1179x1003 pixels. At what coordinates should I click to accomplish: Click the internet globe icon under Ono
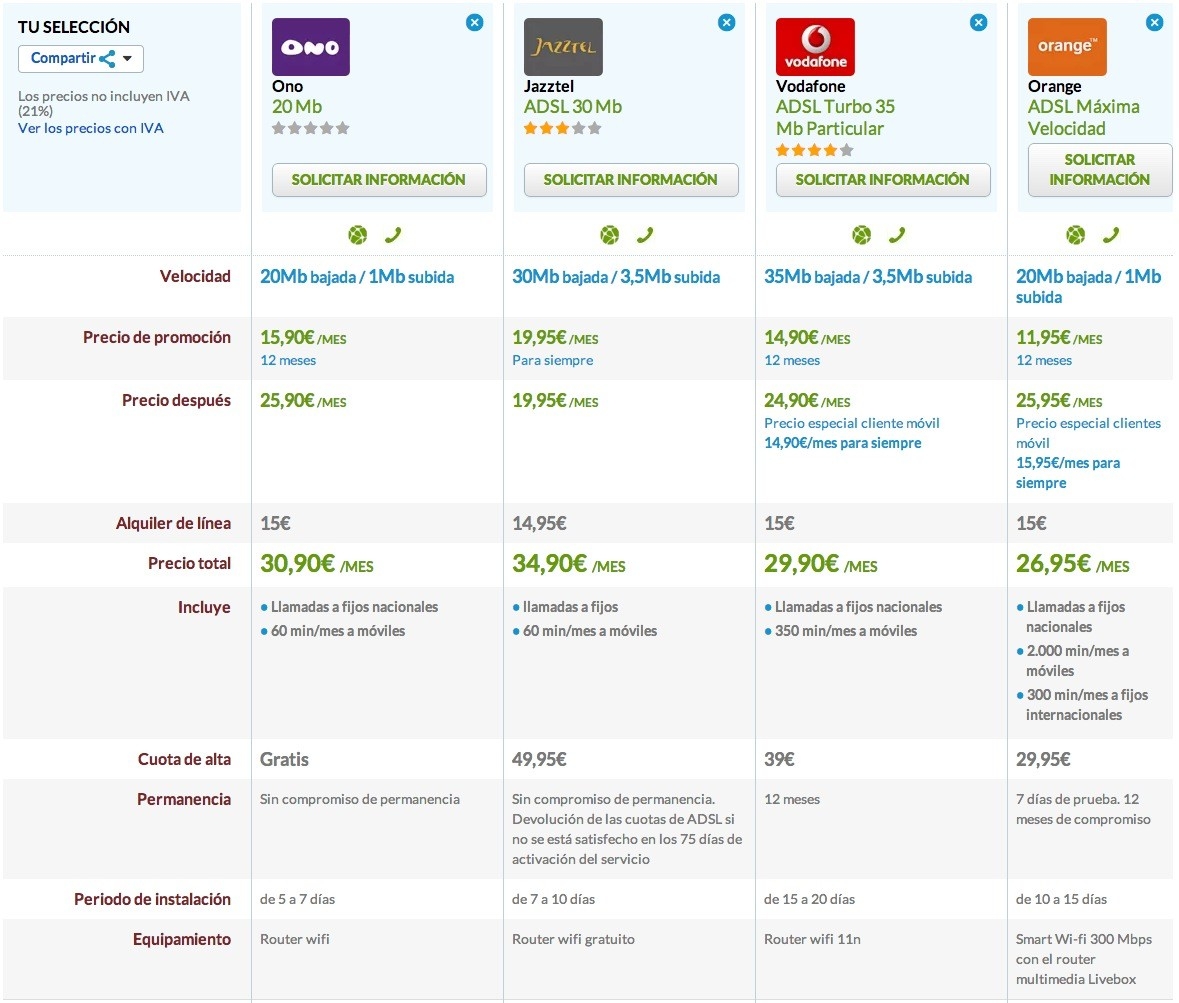tap(358, 235)
